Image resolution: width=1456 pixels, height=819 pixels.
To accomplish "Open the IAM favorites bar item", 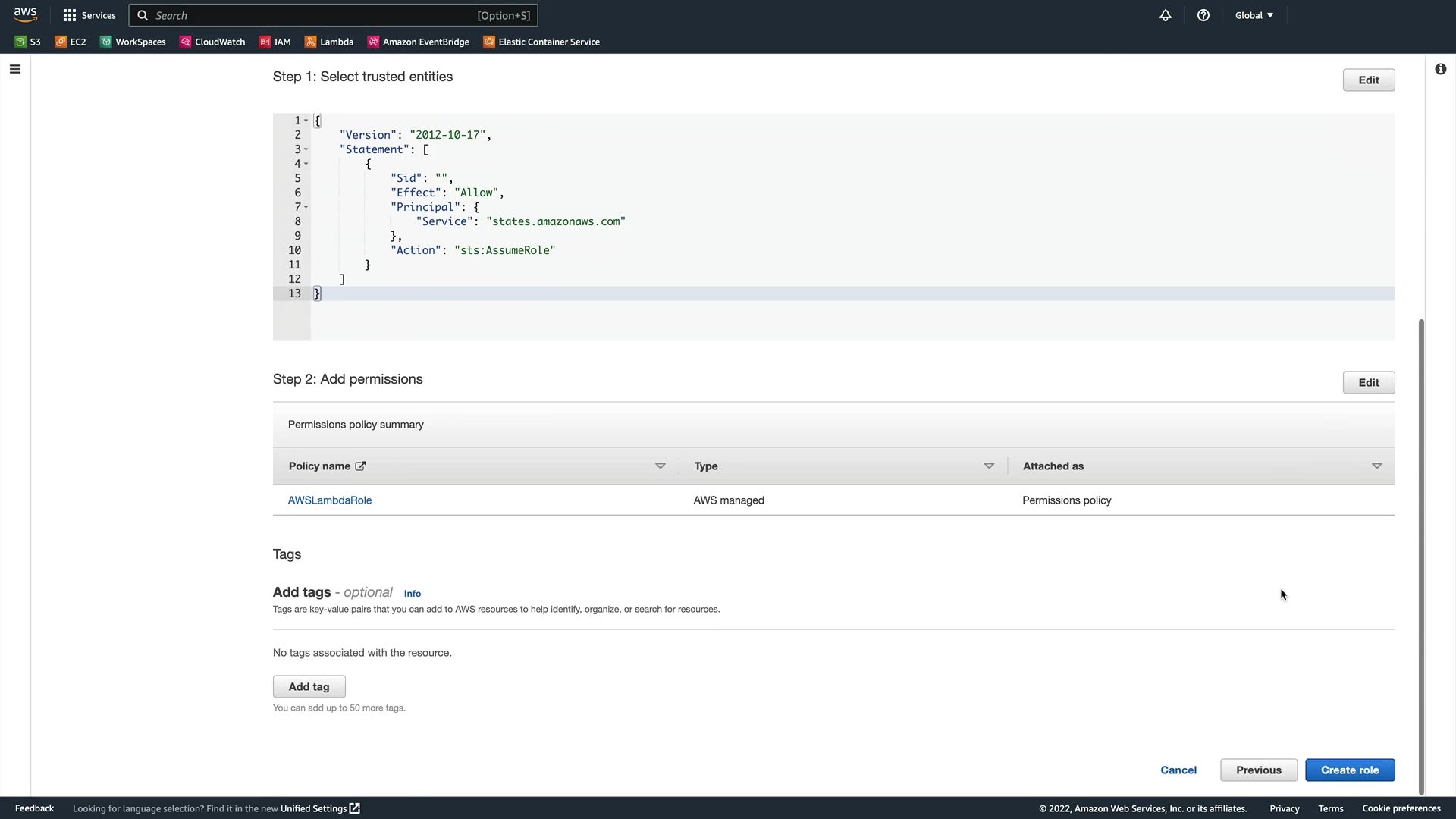I will 275,42.
